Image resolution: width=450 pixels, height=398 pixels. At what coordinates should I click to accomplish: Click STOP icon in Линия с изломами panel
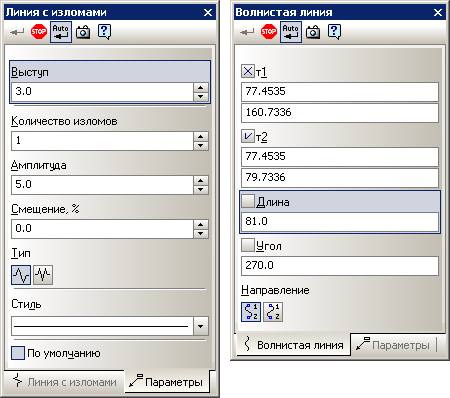tap(39, 32)
